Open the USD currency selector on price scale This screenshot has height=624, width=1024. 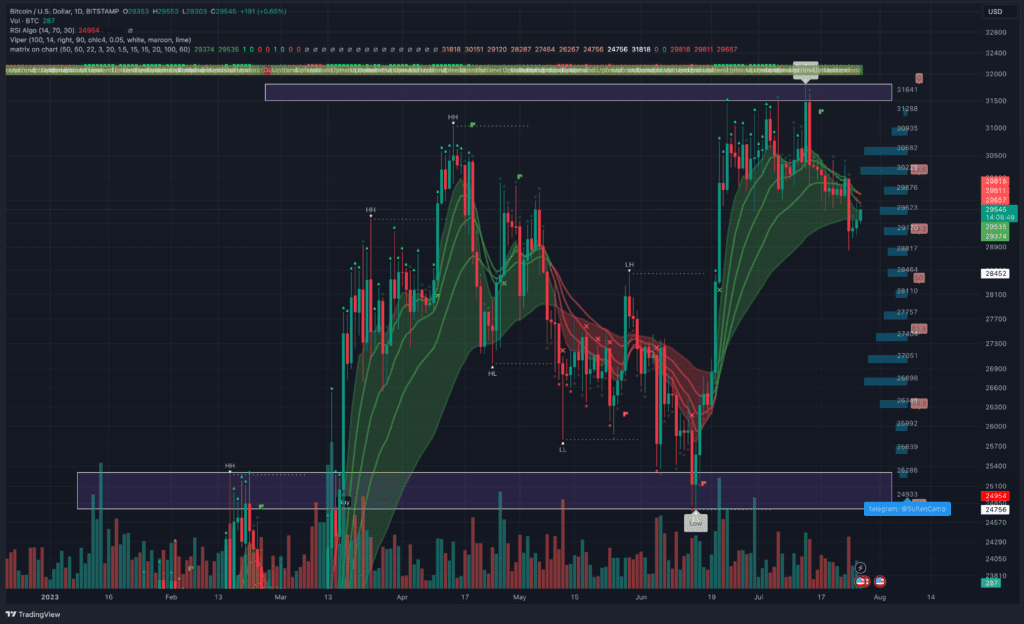click(995, 12)
